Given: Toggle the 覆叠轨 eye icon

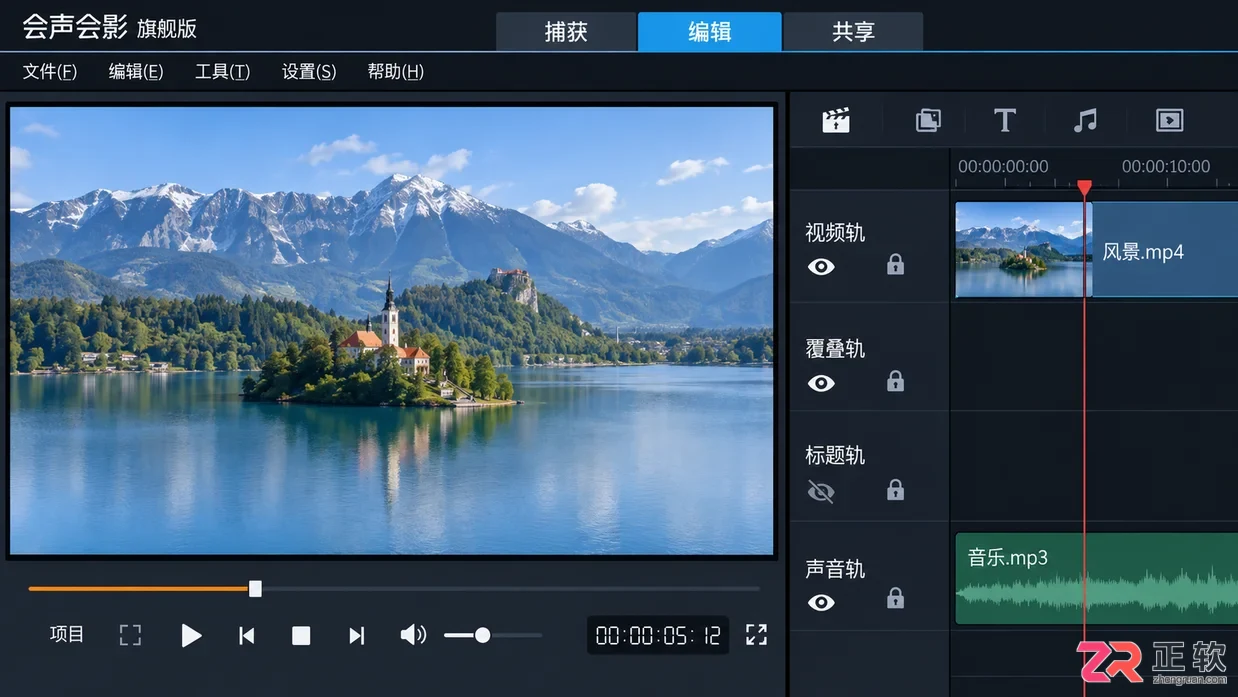Looking at the screenshot, I should point(821,383).
